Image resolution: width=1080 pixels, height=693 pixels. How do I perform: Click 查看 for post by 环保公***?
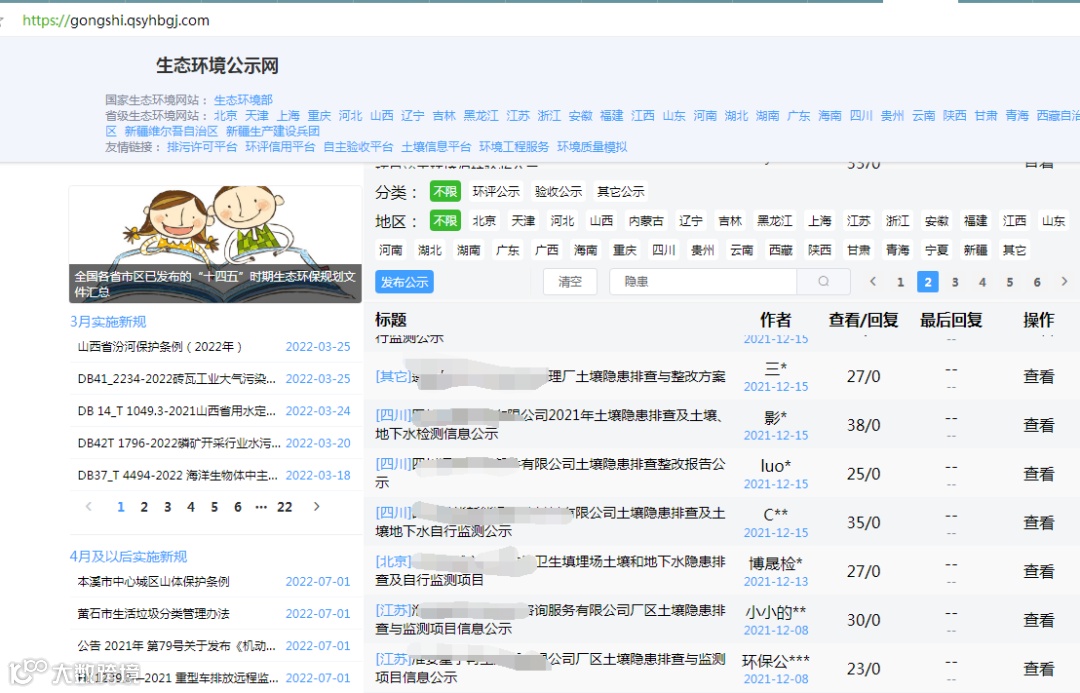pyautogui.click(x=1038, y=669)
